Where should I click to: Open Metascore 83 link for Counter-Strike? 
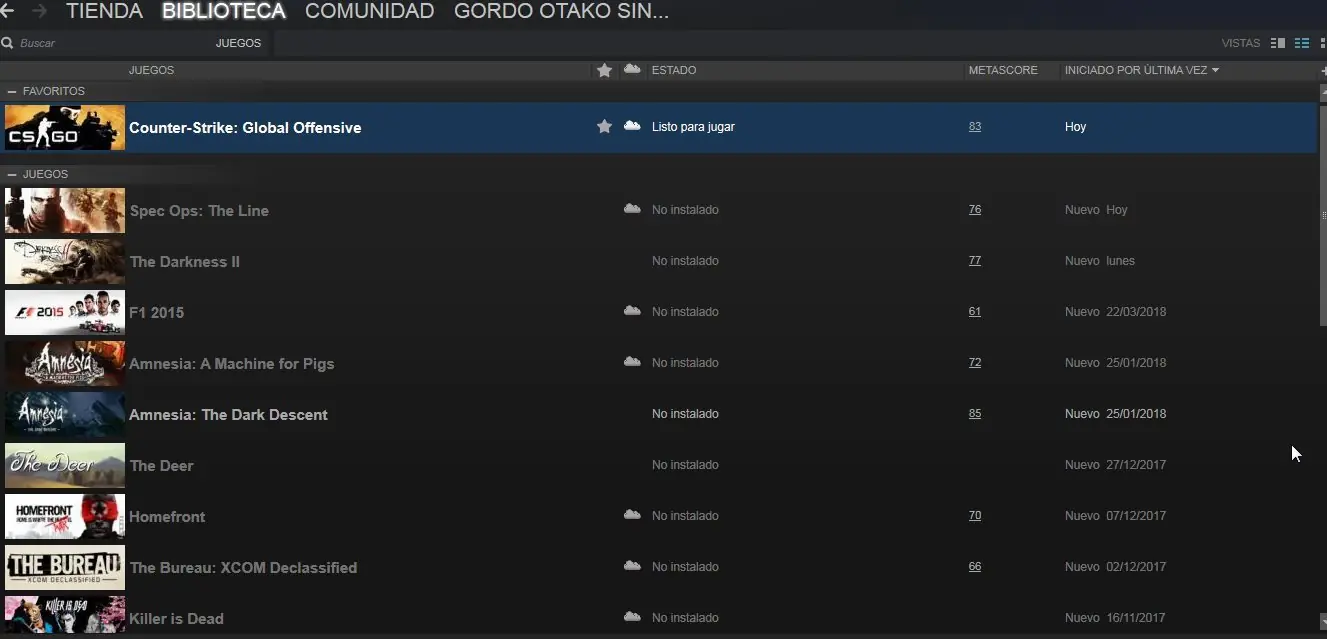(975, 127)
